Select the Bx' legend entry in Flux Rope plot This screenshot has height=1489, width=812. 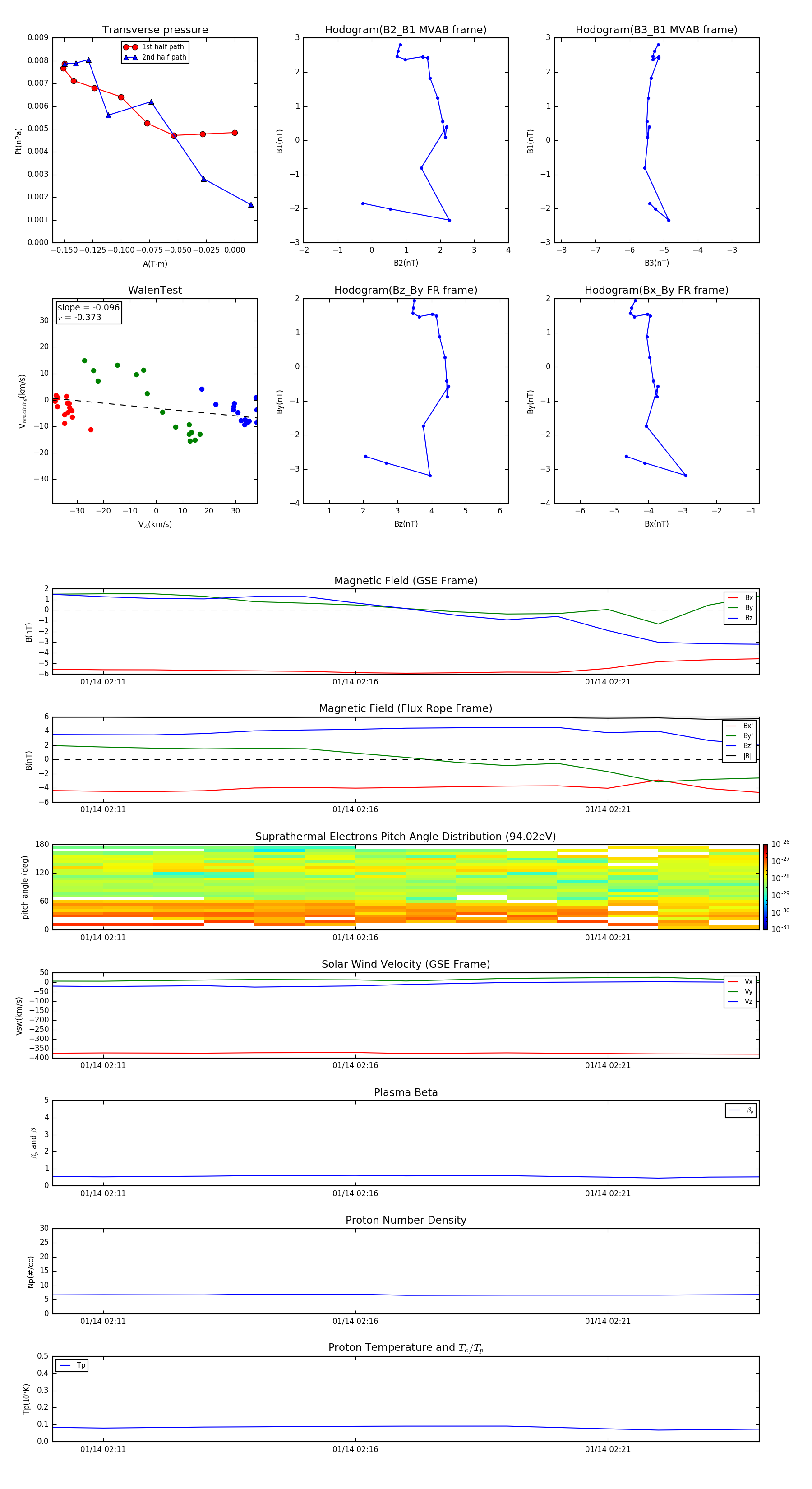tap(740, 726)
